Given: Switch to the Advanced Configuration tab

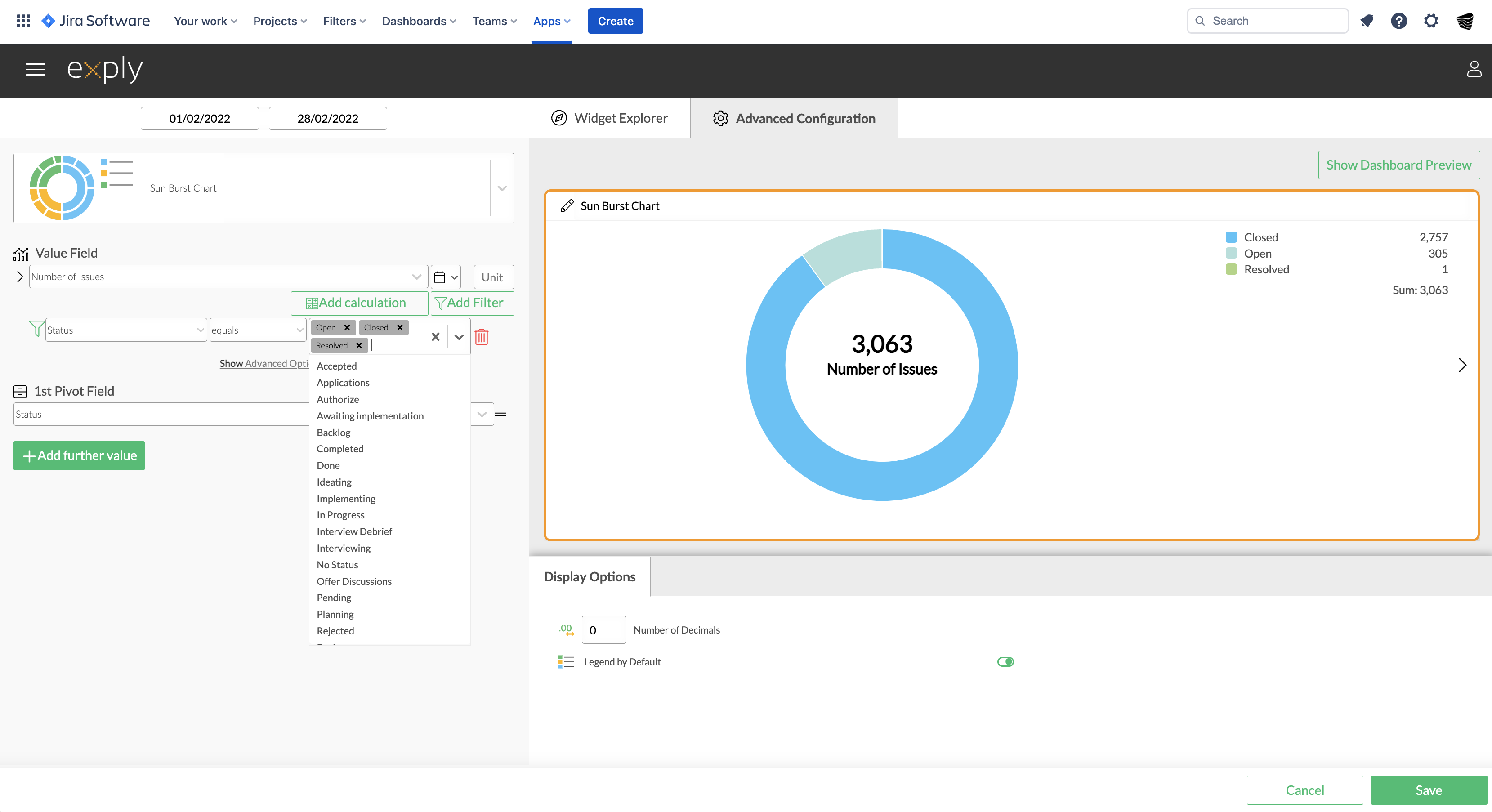Looking at the screenshot, I should [805, 119].
